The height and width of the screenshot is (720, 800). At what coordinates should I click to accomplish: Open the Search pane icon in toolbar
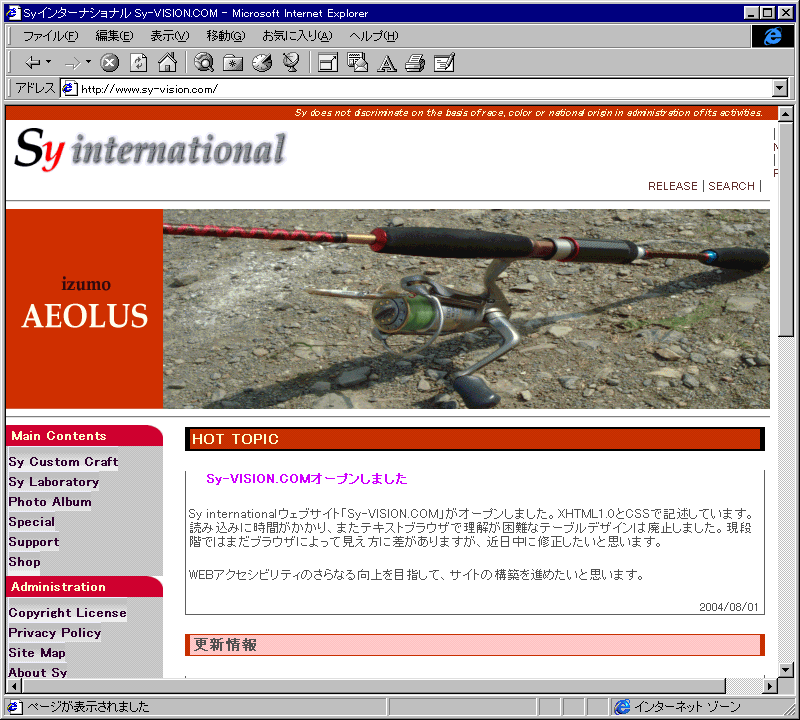tap(204, 63)
